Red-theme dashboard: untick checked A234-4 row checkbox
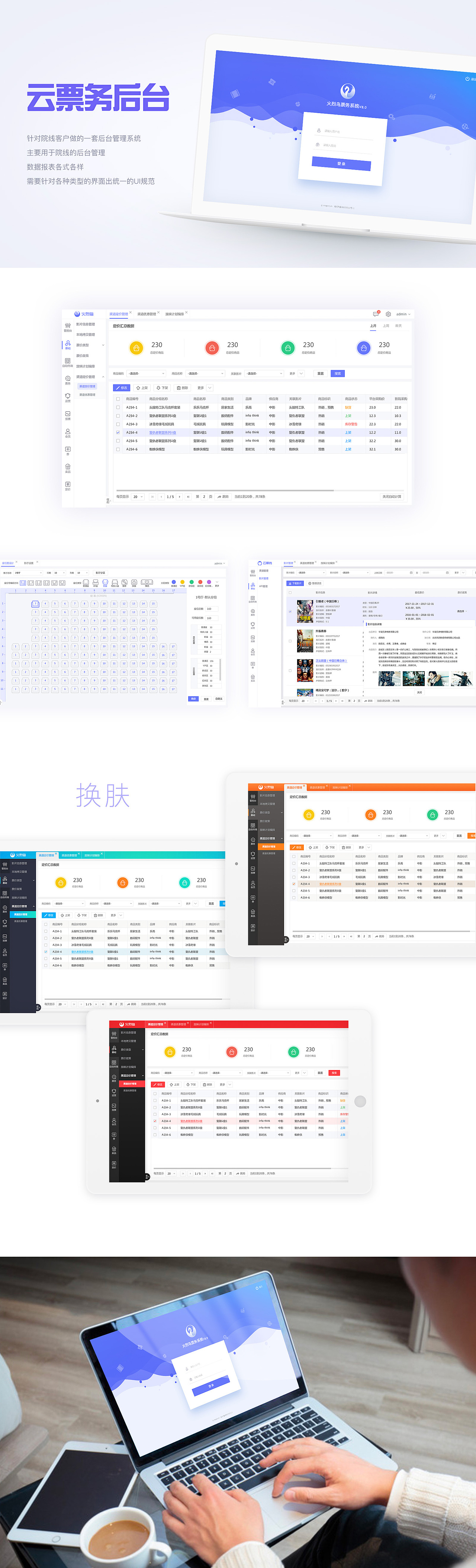476x1568 pixels. click(x=155, y=1121)
